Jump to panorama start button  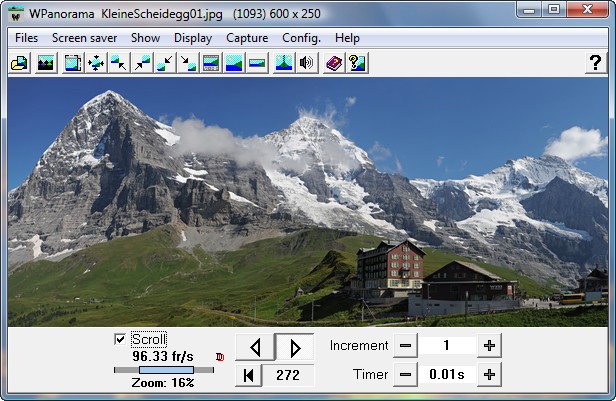pos(248,375)
